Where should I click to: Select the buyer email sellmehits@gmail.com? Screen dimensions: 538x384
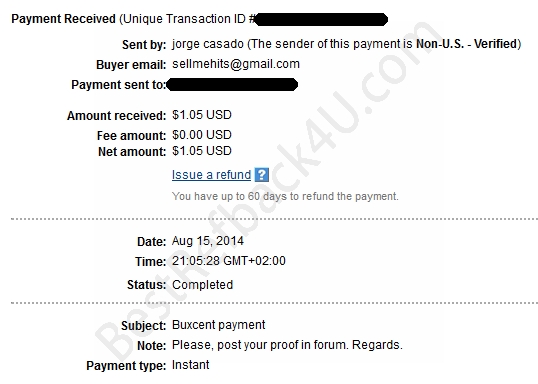236,64
